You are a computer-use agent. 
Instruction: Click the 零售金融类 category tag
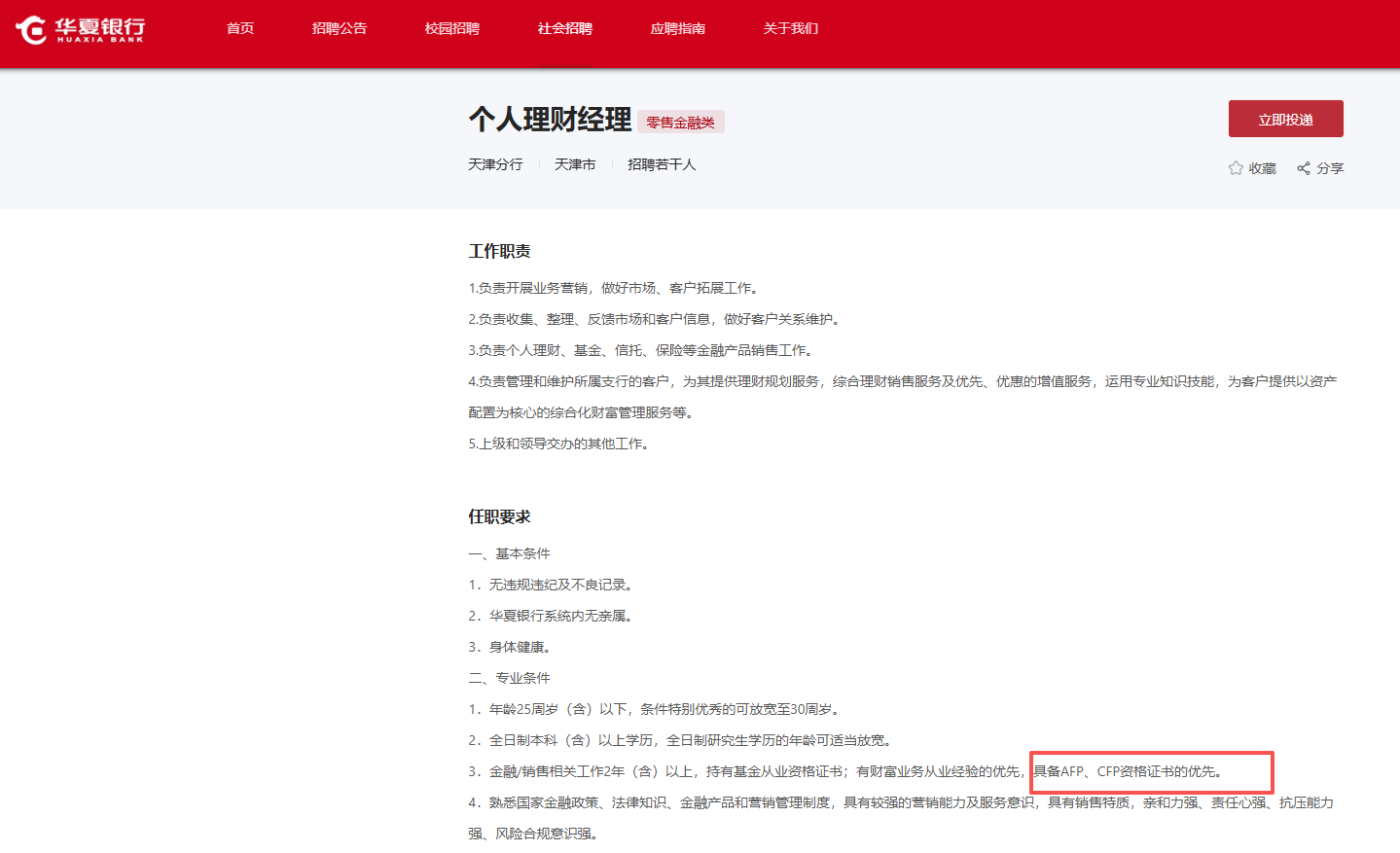coord(681,123)
